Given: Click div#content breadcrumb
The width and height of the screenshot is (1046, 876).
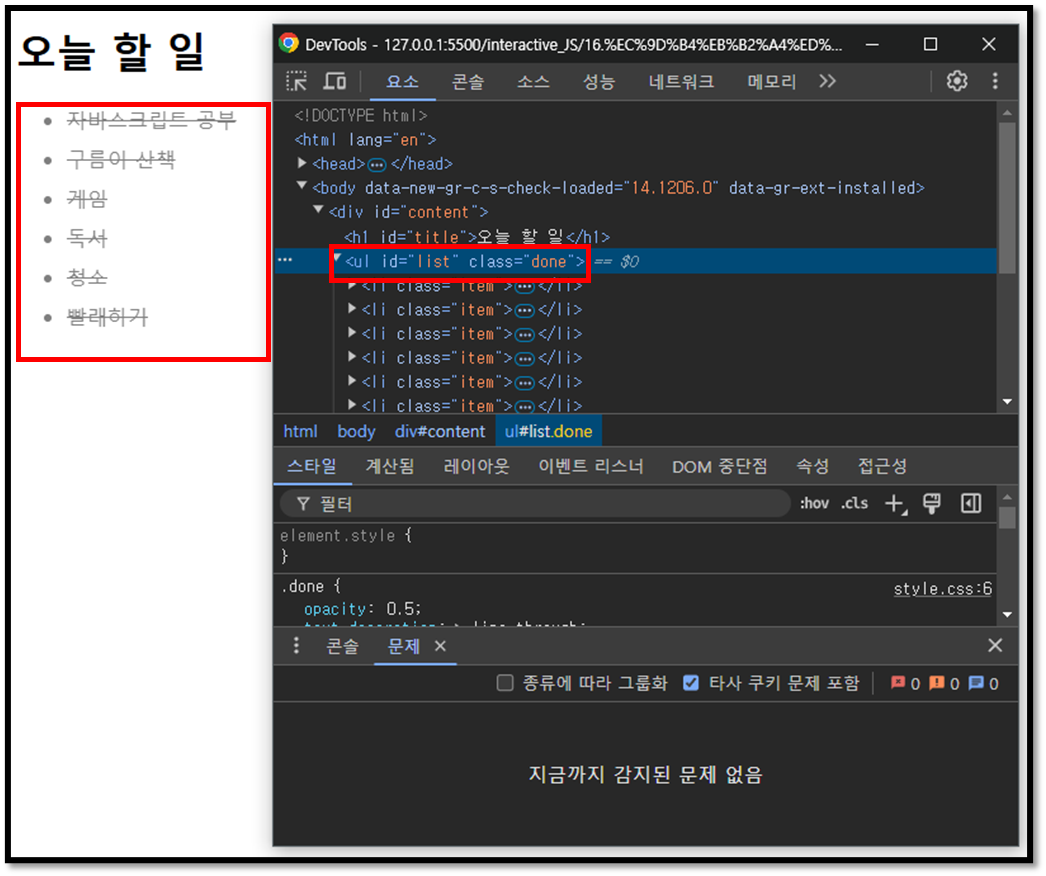Looking at the screenshot, I should tap(440, 431).
